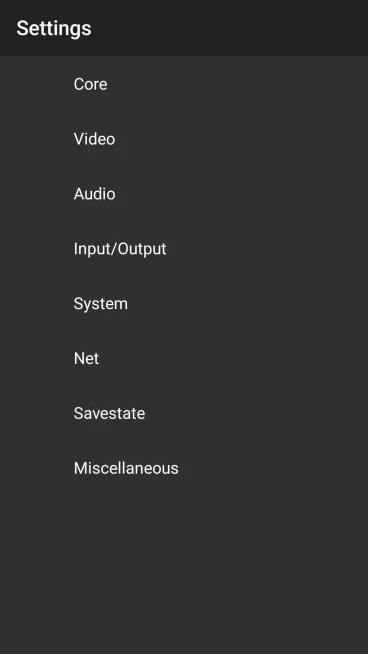Viewport: 368px width, 654px height.
Task: Choose Net from the list
Action: [x=184, y=358]
